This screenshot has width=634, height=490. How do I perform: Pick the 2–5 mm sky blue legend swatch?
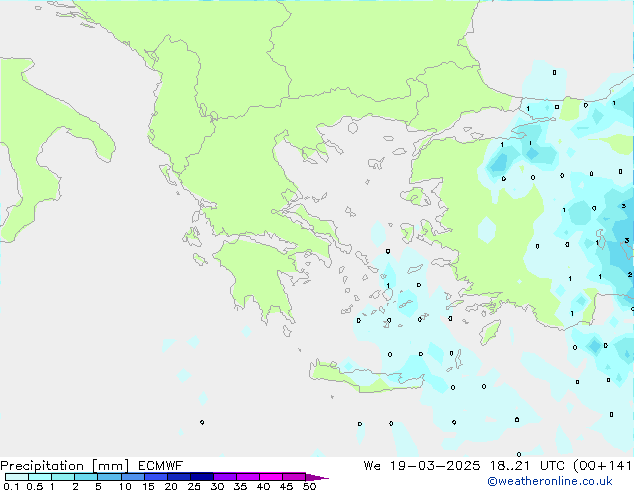[x=86, y=477]
